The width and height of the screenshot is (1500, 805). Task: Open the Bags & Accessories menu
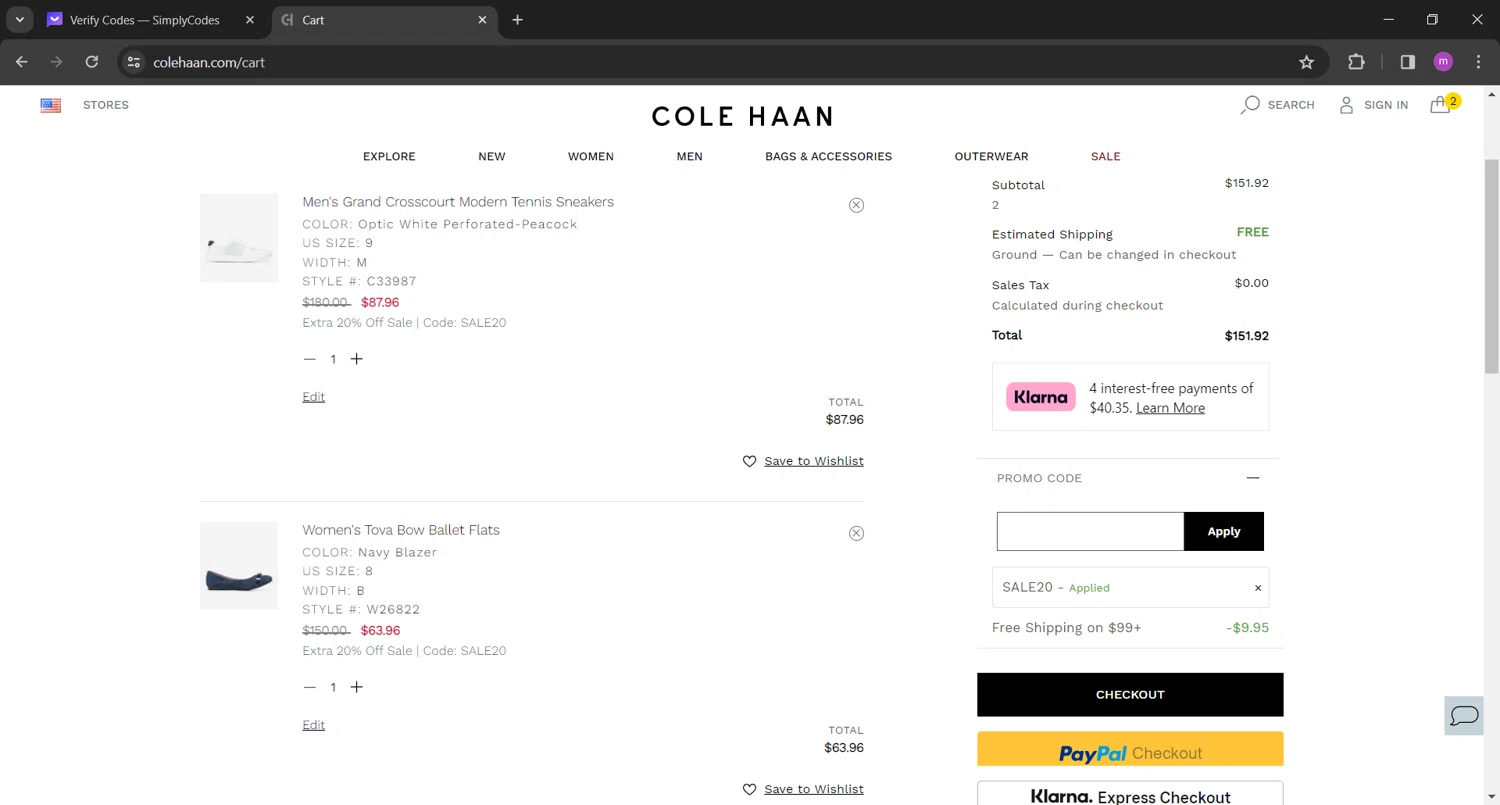(x=829, y=157)
